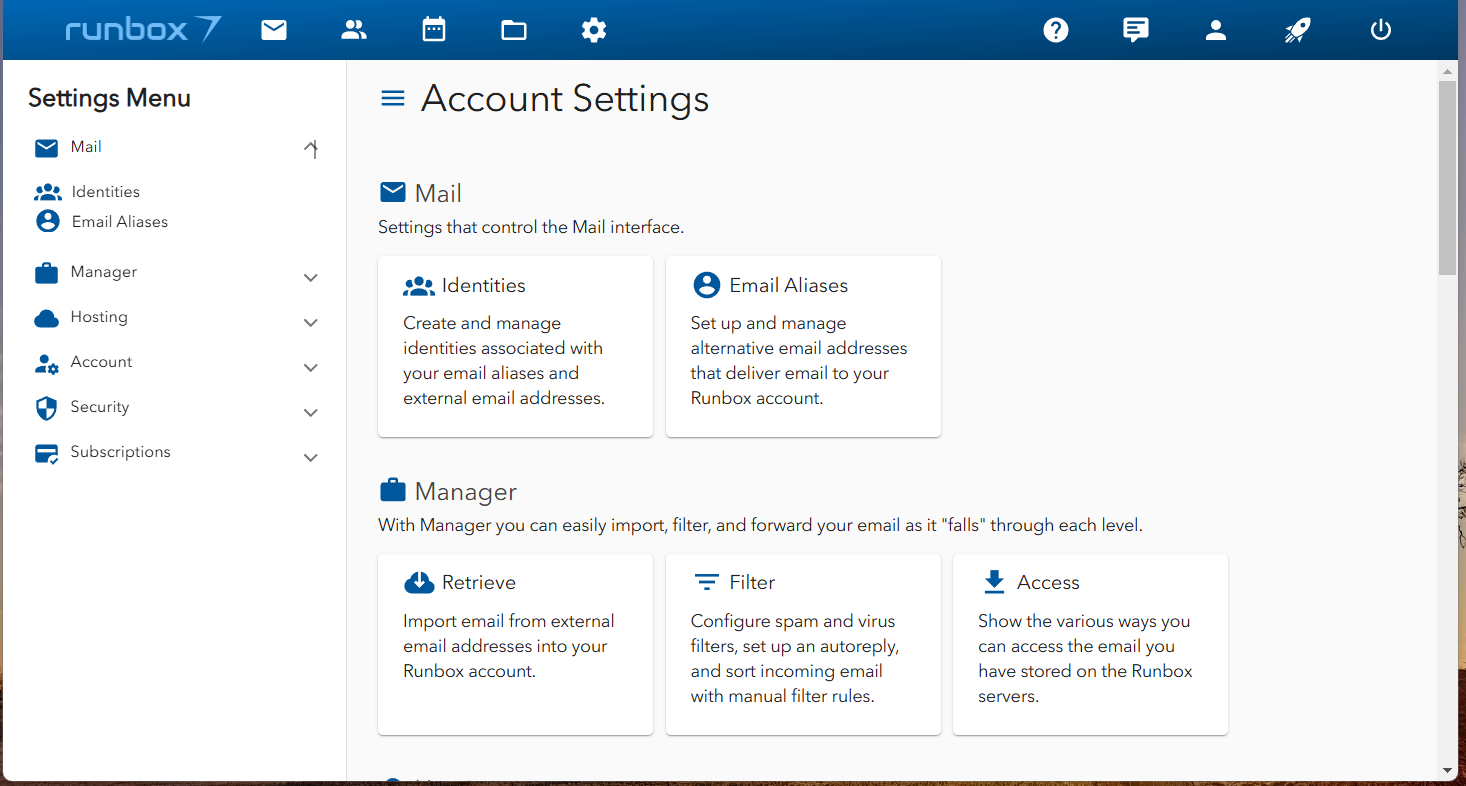Click the Mail section heading in main panel
Viewport: 1466px width, 786px height.
click(x=438, y=194)
